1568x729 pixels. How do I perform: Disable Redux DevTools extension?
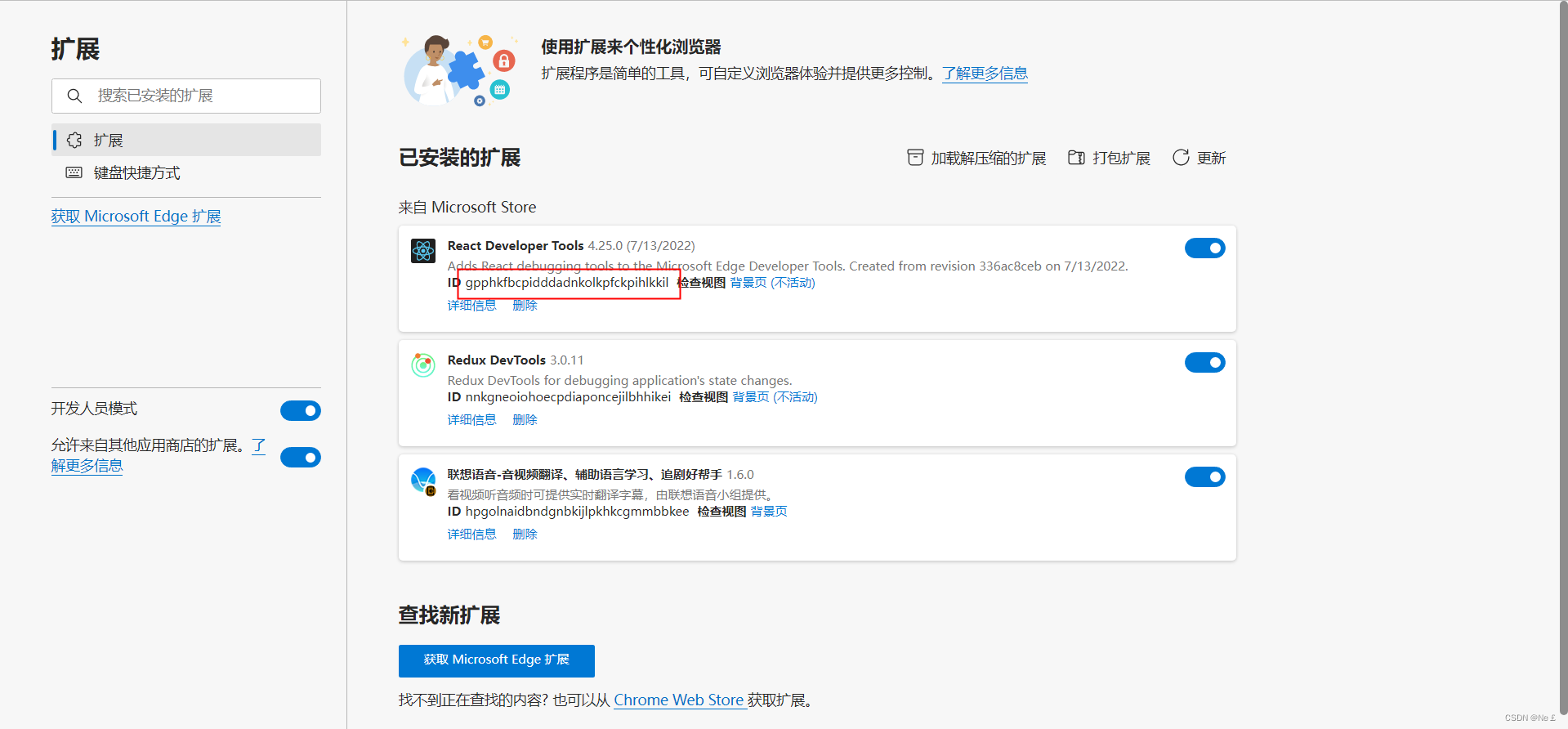pyautogui.click(x=1205, y=362)
